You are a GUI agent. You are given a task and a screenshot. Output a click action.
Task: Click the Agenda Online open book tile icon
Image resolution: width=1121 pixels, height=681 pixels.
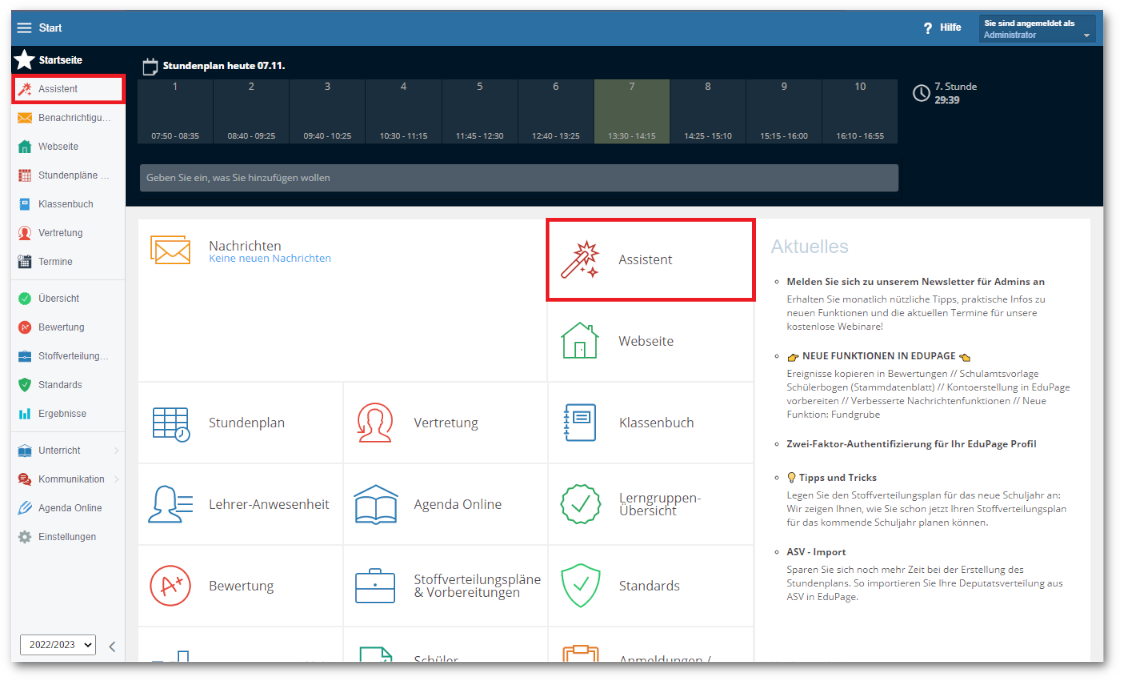(376, 504)
